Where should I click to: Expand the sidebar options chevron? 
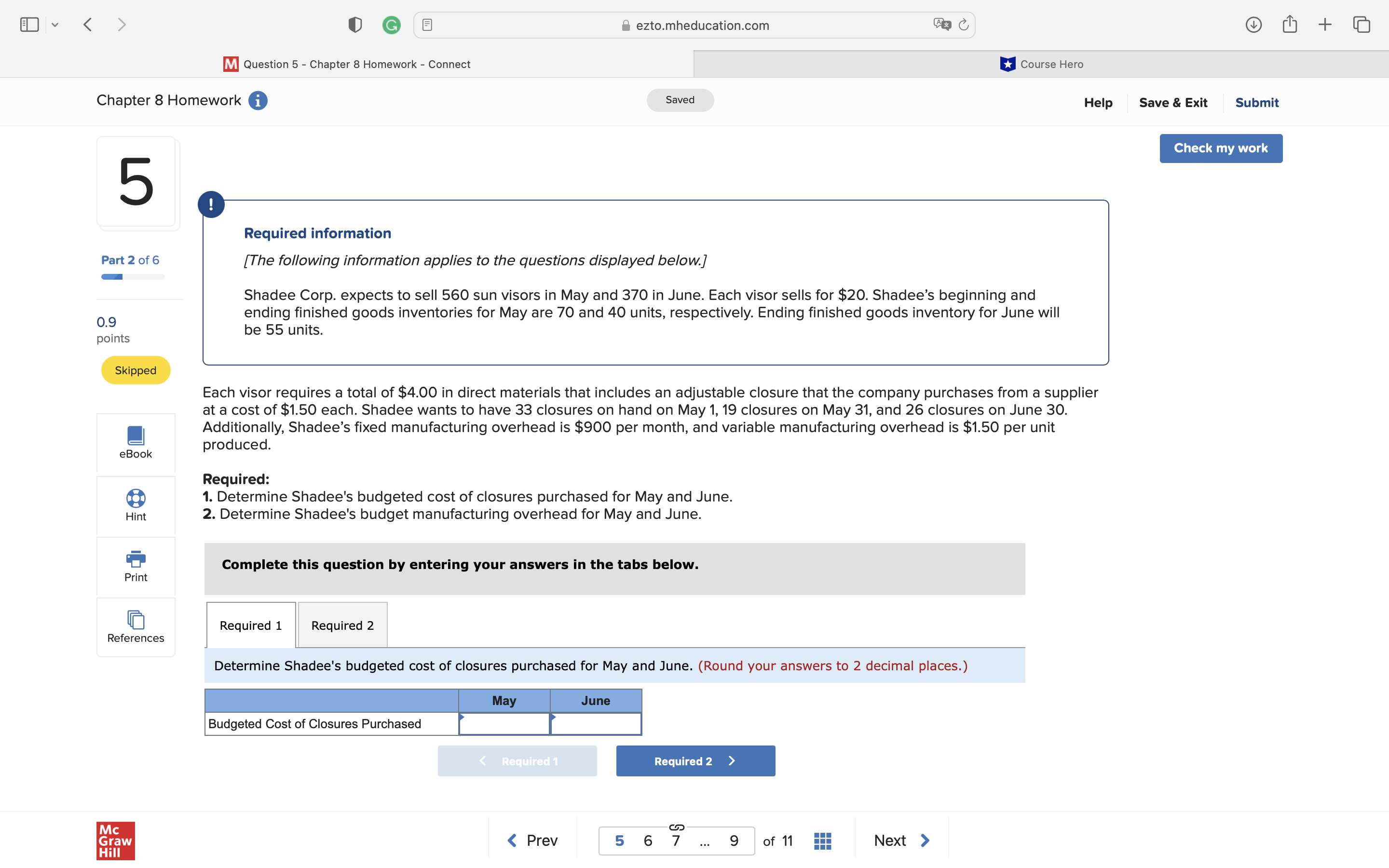coord(55,24)
